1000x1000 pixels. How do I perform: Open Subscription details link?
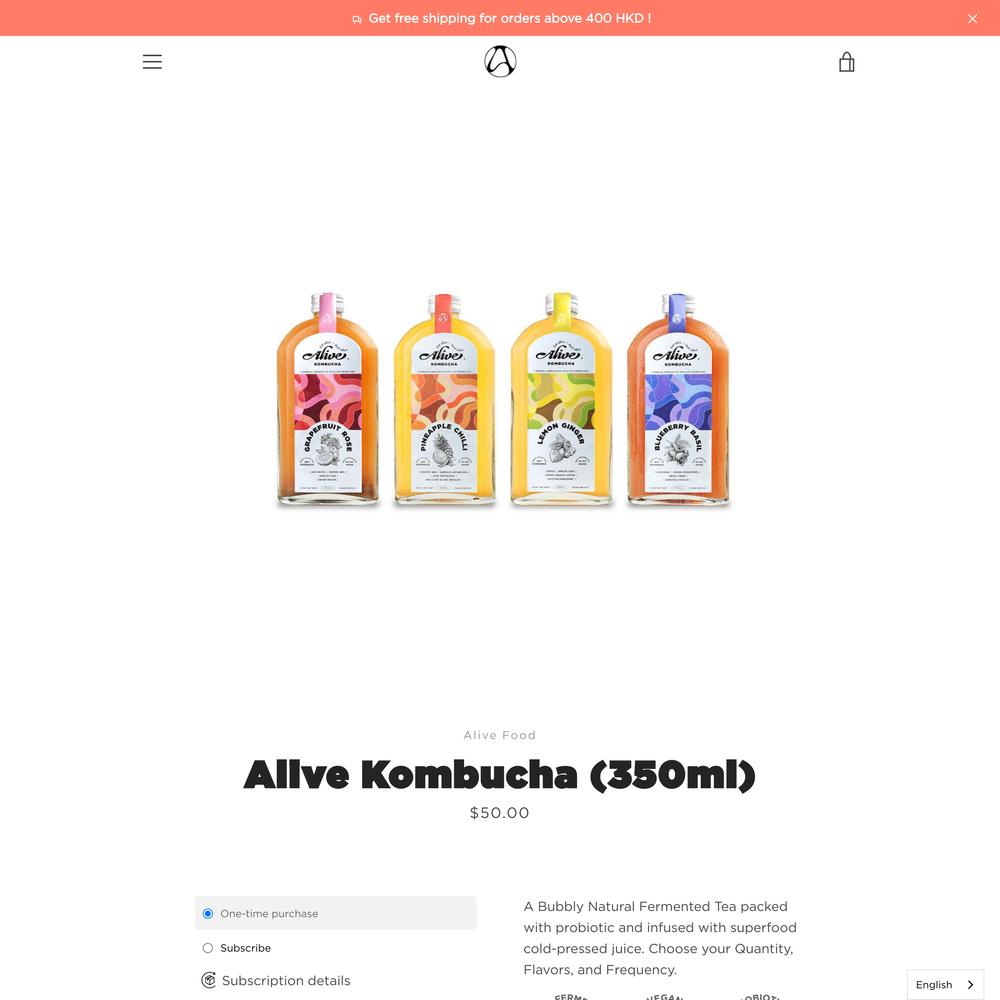286,980
